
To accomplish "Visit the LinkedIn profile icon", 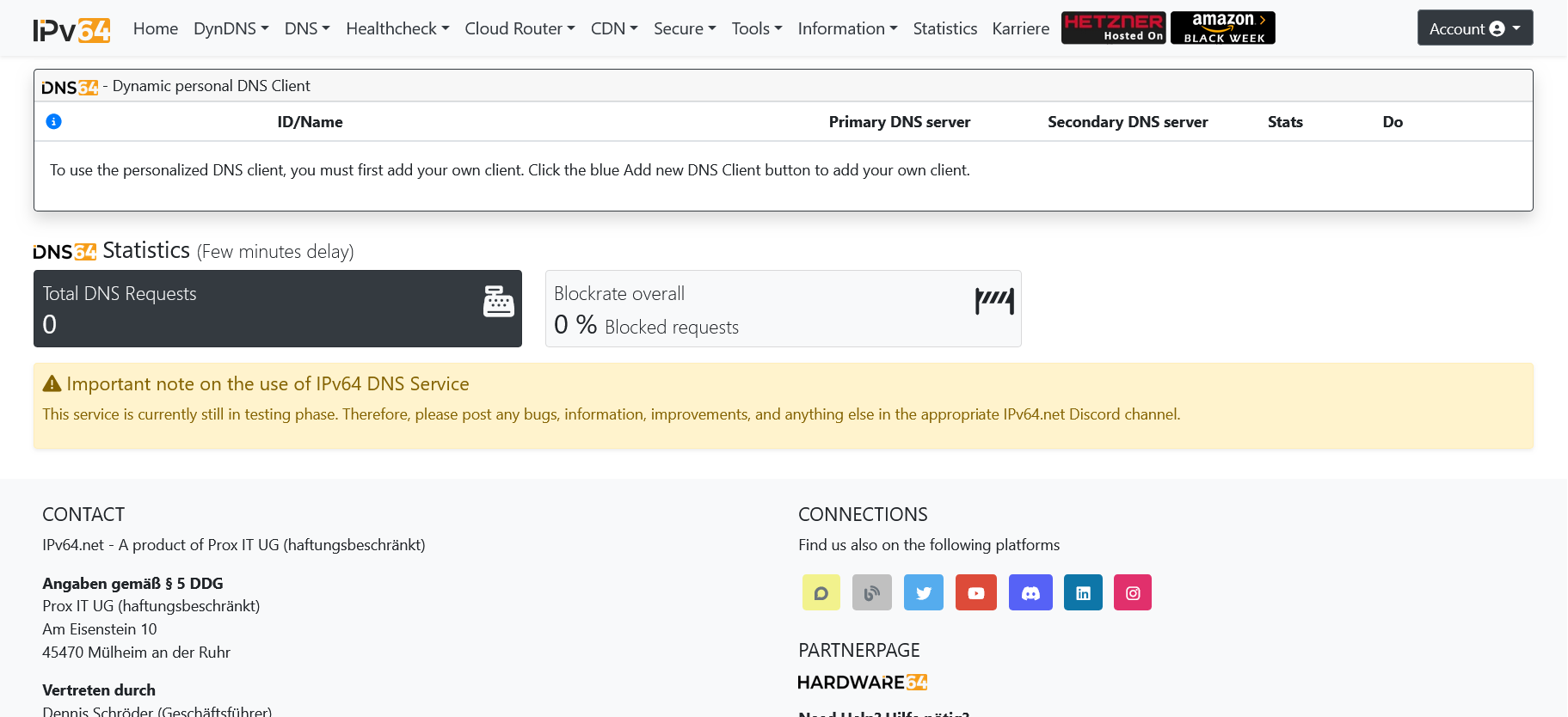I will coord(1083,592).
